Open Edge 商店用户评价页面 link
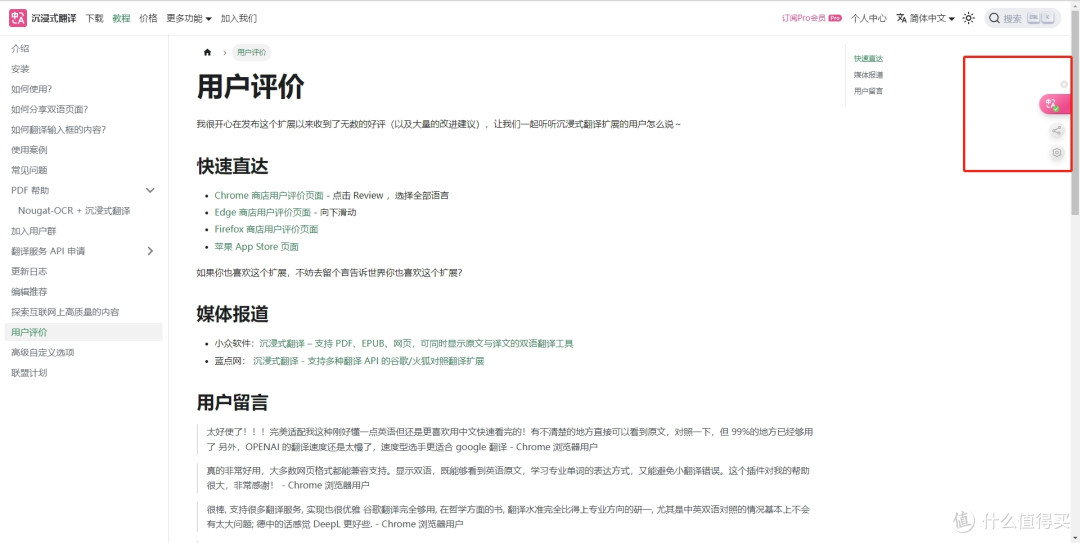 (262, 212)
